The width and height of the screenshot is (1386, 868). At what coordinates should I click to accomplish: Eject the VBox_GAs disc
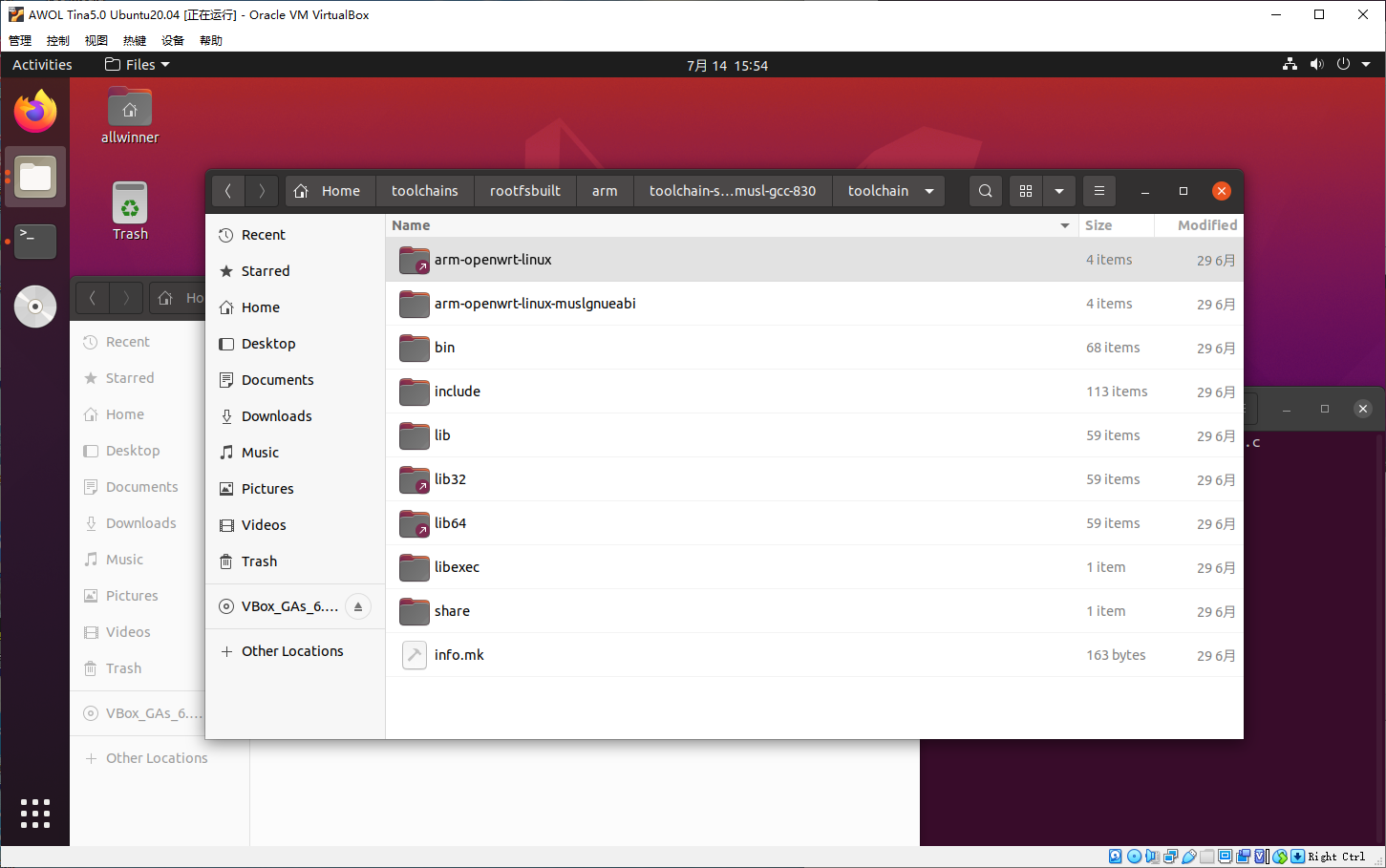[358, 606]
